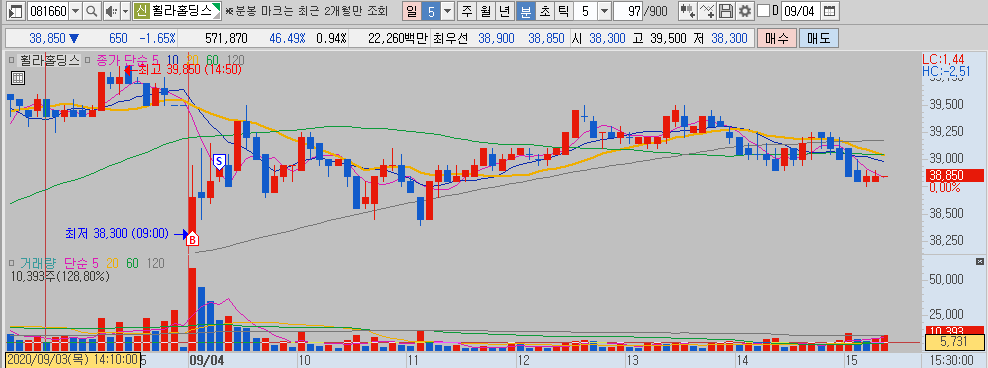Image resolution: width=988 pixels, height=368 pixels.
Task: Click the save chart floppy icon
Action: tap(726, 11)
